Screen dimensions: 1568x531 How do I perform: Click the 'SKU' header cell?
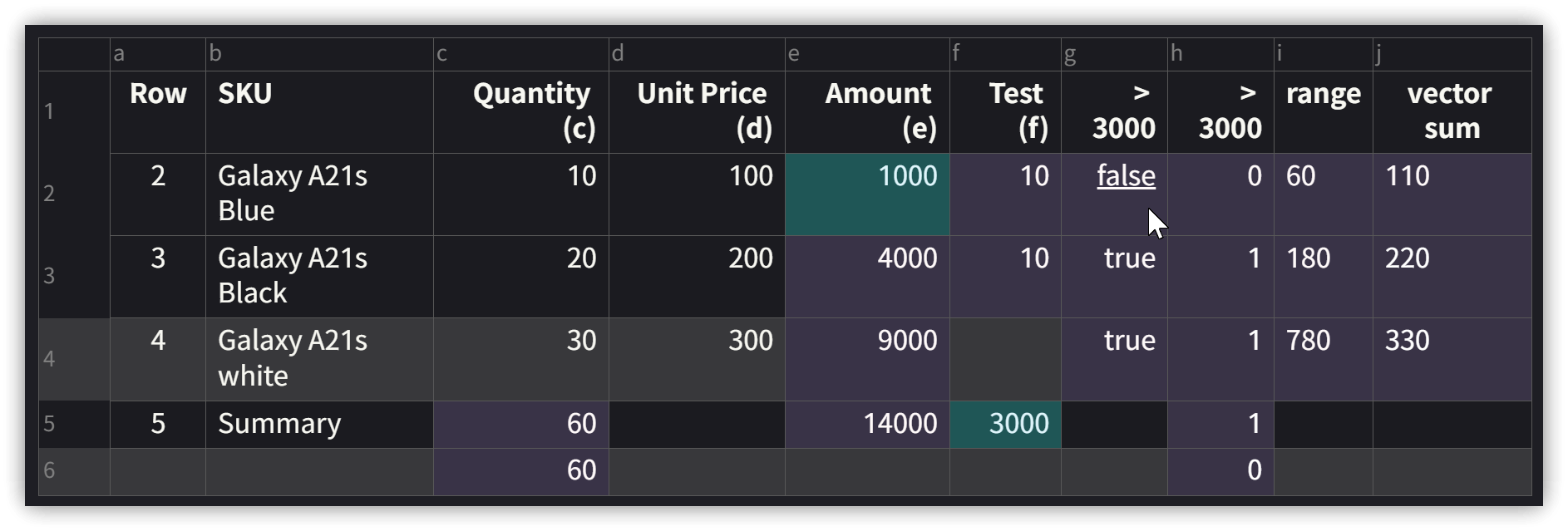319,112
